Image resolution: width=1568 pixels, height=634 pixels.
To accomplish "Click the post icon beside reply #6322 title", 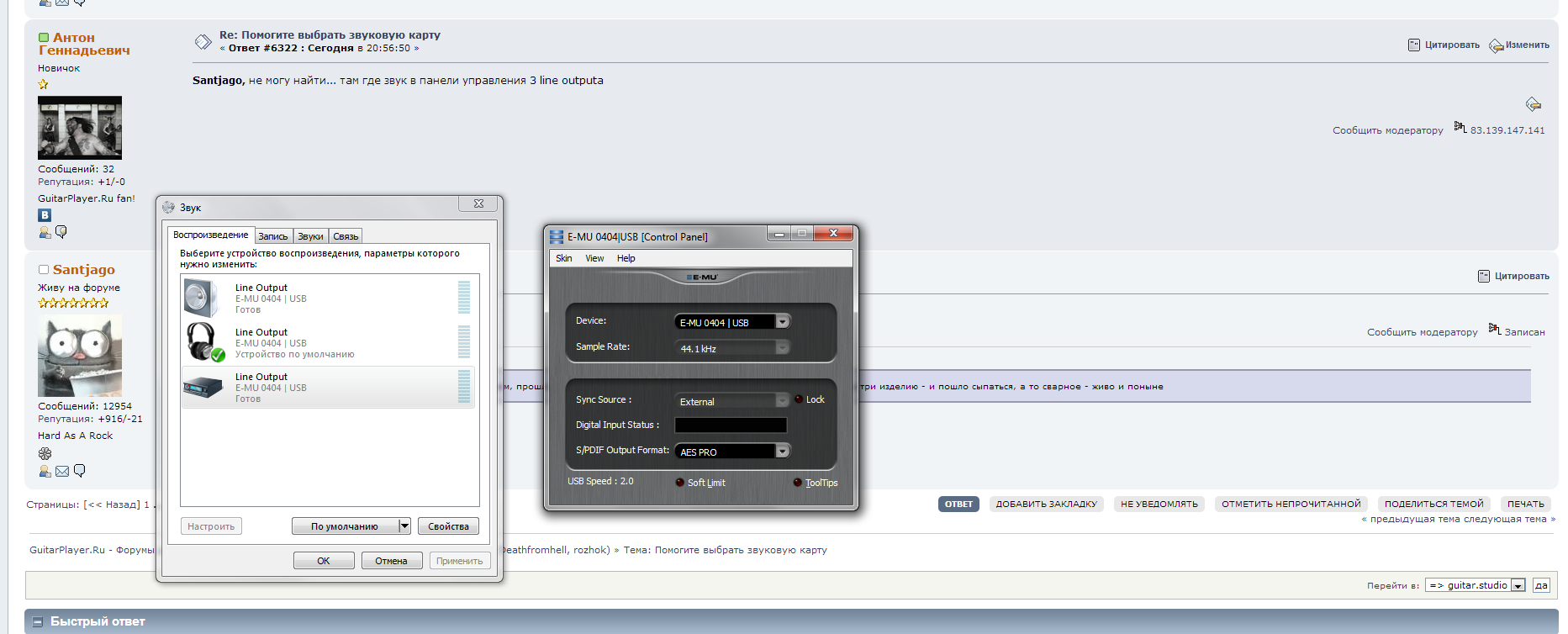I will click(203, 41).
